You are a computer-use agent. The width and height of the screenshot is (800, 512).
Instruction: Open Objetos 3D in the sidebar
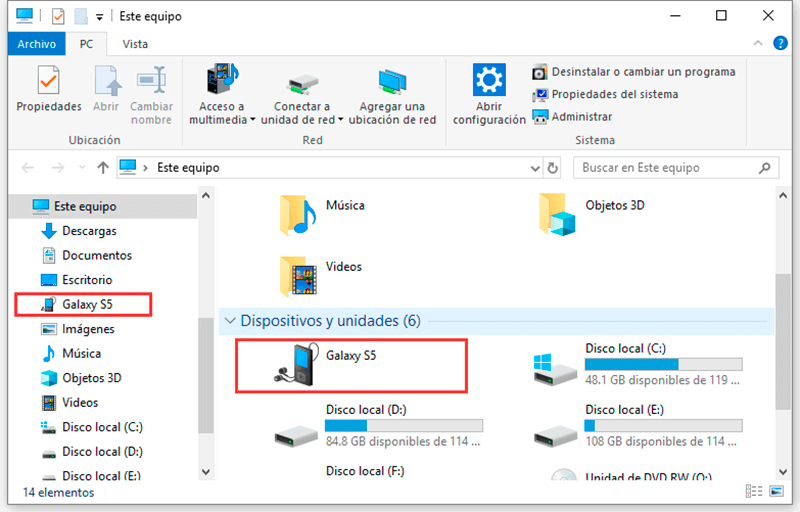(x=81, y=378)
